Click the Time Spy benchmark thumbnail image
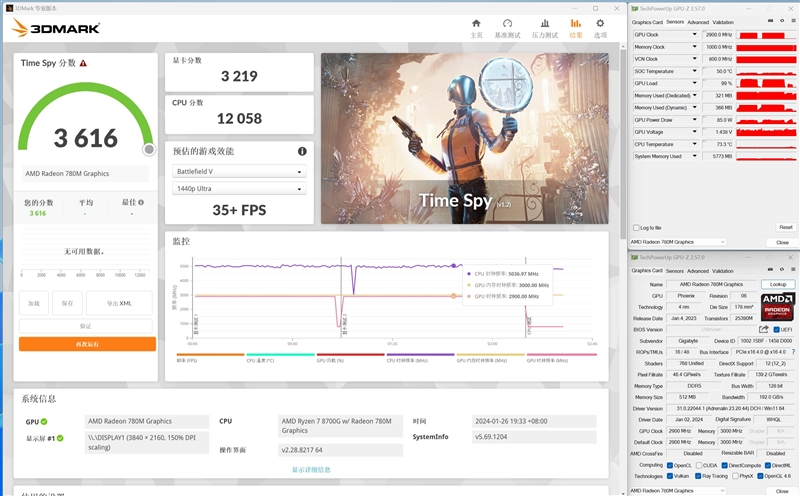 point(464,138)
